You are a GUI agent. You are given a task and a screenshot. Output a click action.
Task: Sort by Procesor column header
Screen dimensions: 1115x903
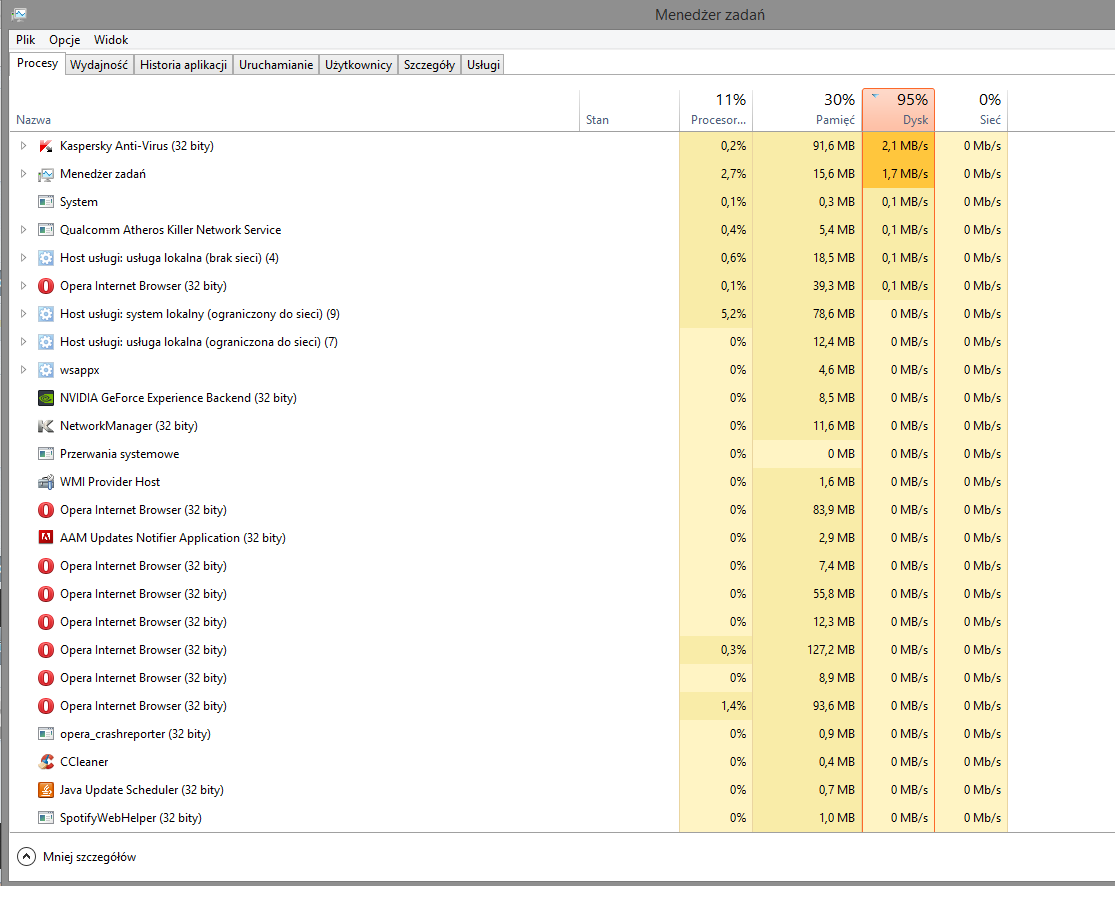pos(716,110)
